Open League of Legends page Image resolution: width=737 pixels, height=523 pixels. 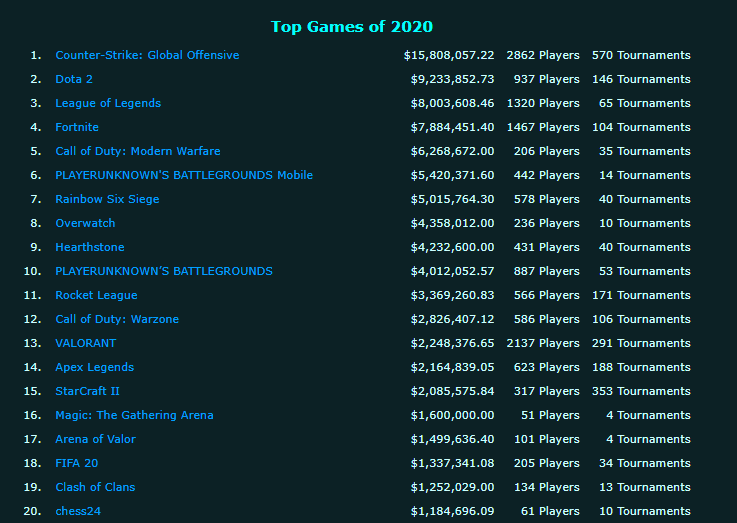coord(108,103)
